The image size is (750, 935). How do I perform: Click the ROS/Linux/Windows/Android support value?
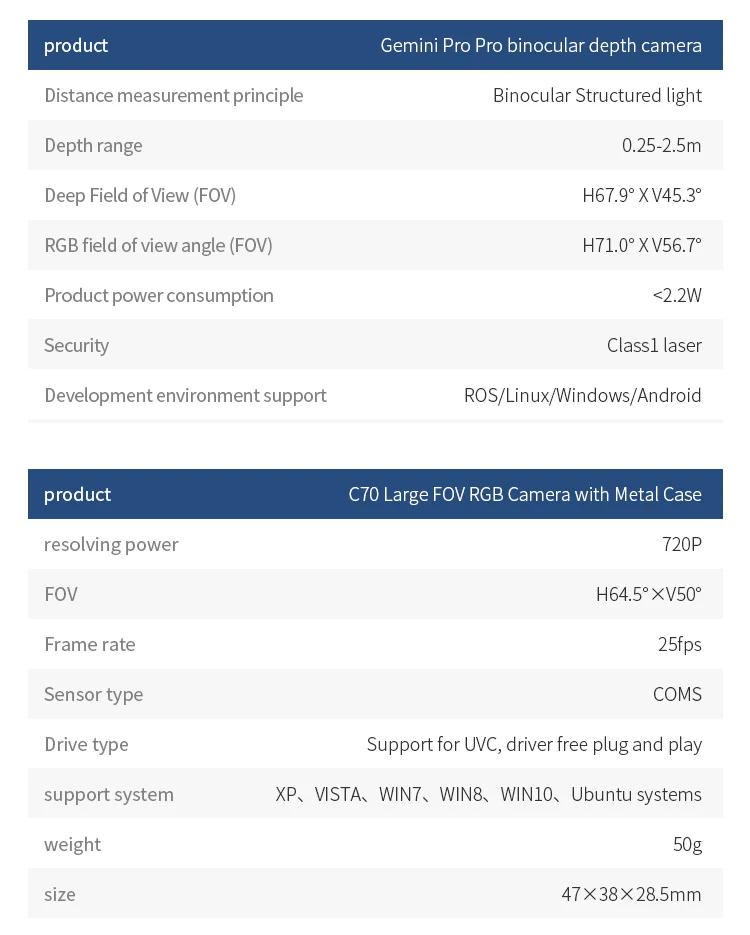(x=582, y=395)
